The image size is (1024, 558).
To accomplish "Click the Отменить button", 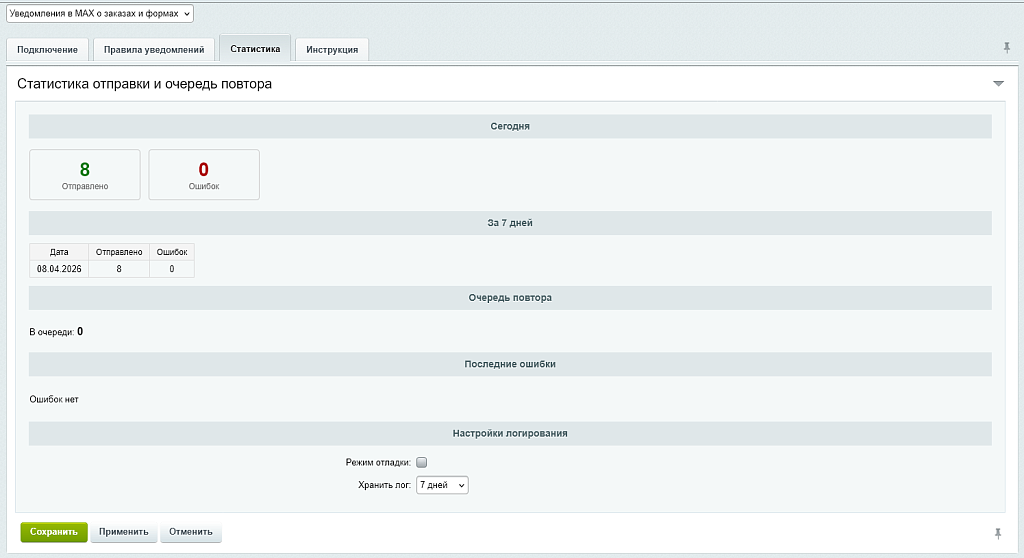I will click(191, 532).
